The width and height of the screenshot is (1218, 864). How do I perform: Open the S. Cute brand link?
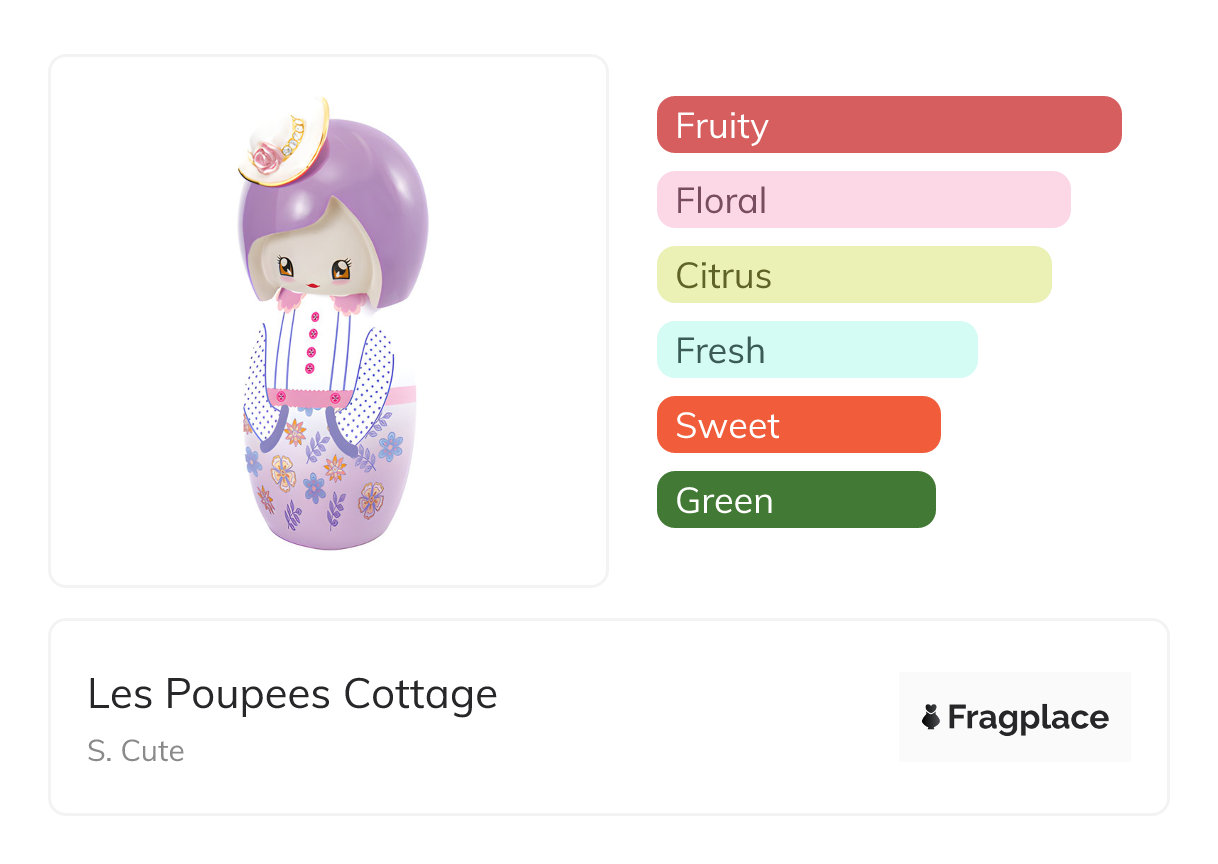click(x=136, y=751)
